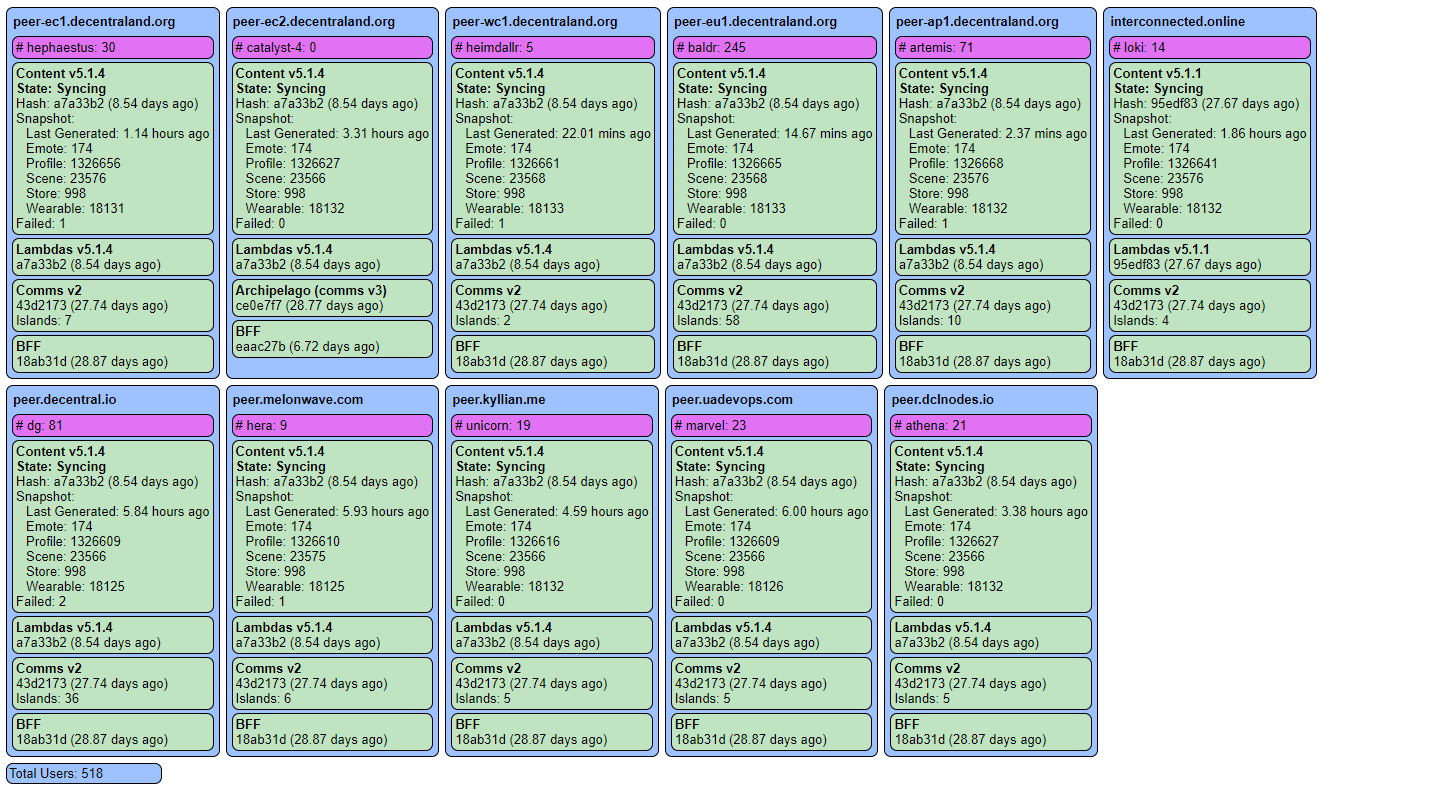This screenshot has height=807, width=1429.
Task: Click the 'Failed: 2' line
Action: 41,601
